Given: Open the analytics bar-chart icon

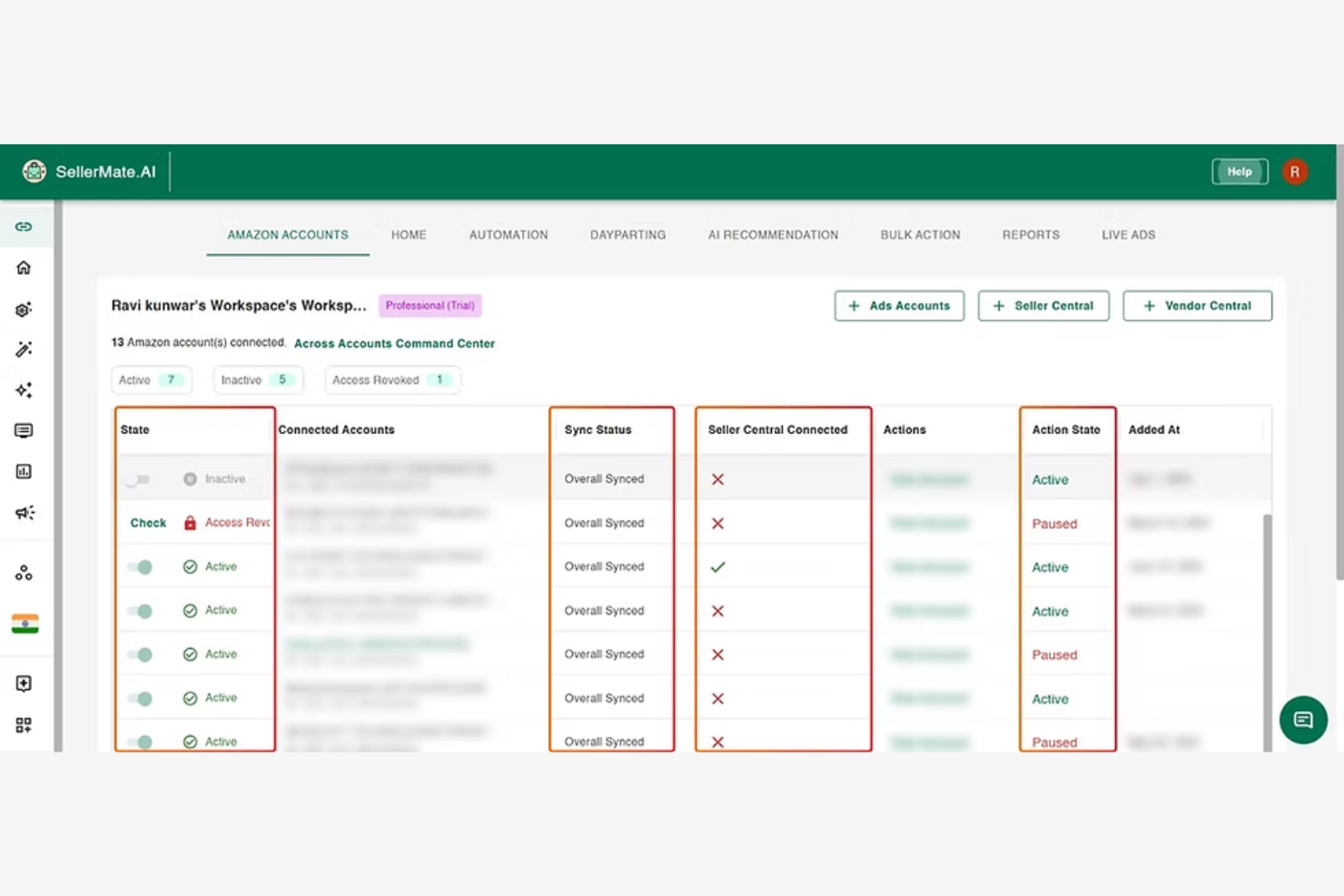Looking at the screenshot, I should tap(24, 471).
